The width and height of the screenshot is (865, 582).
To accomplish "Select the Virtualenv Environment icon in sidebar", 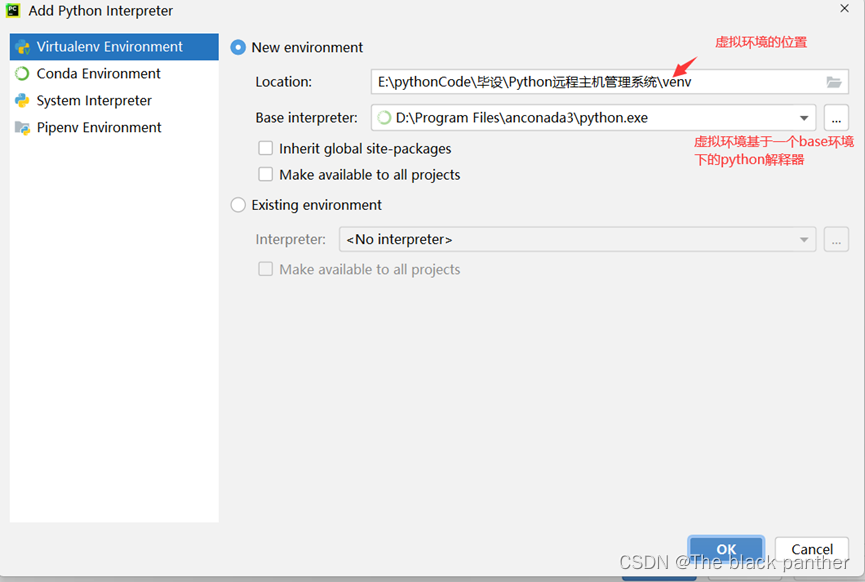I will [x=22, y=46].
